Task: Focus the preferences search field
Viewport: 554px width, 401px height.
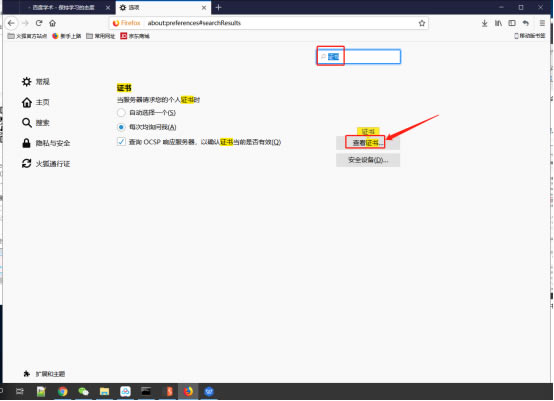Action: tap(359, 57)
